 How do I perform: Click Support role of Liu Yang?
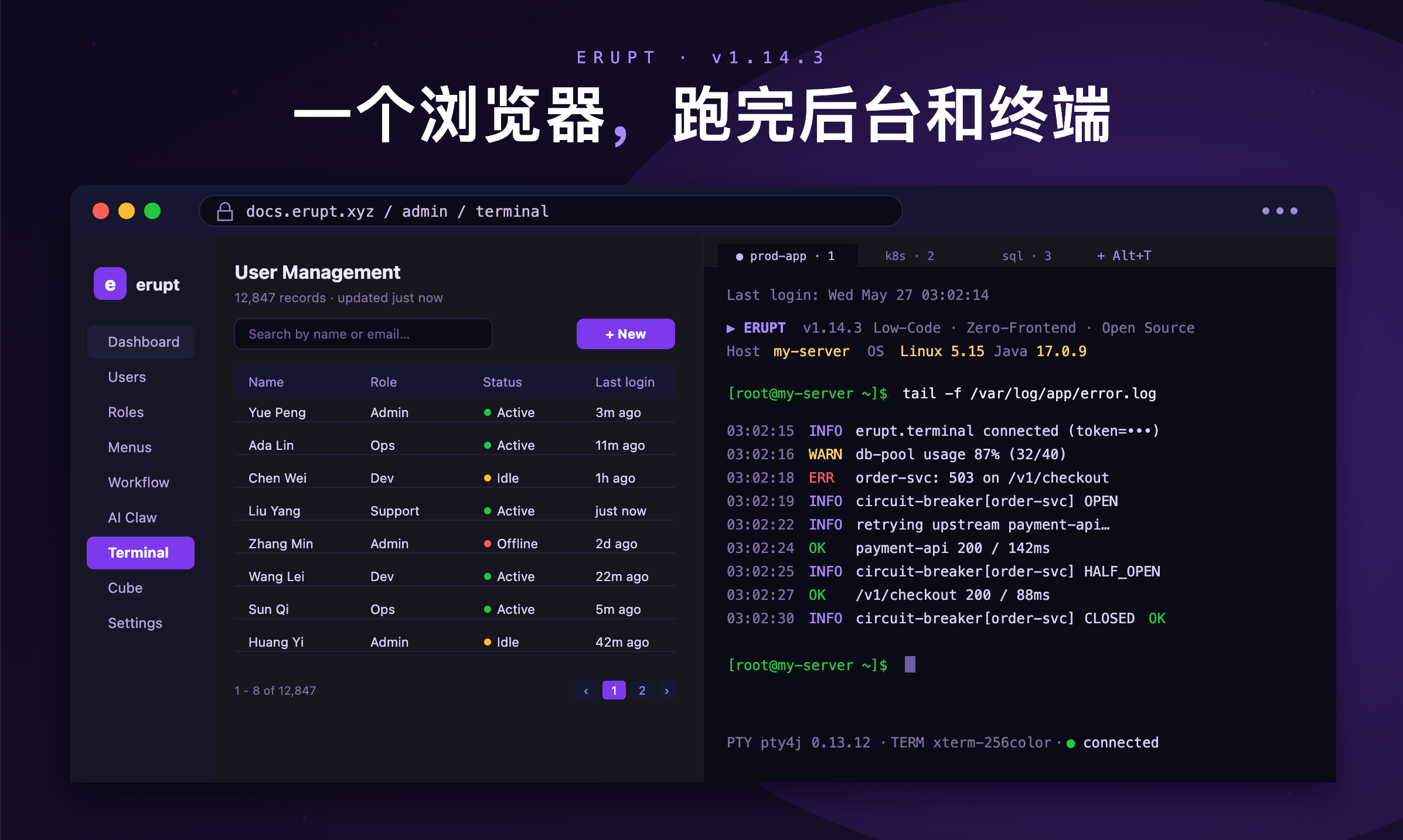coord(395,511)
